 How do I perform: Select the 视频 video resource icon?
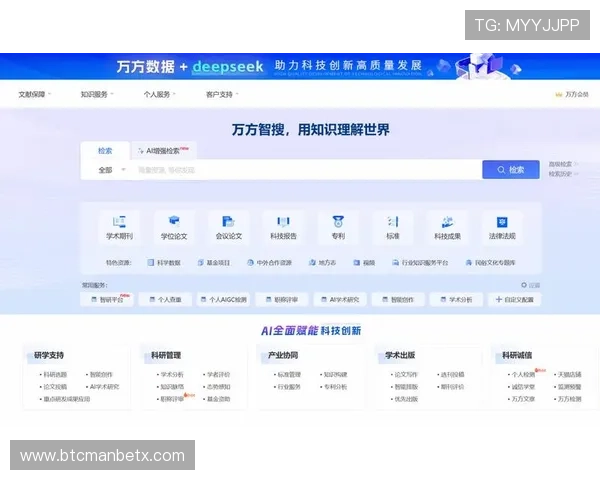(x=357, y=263)
